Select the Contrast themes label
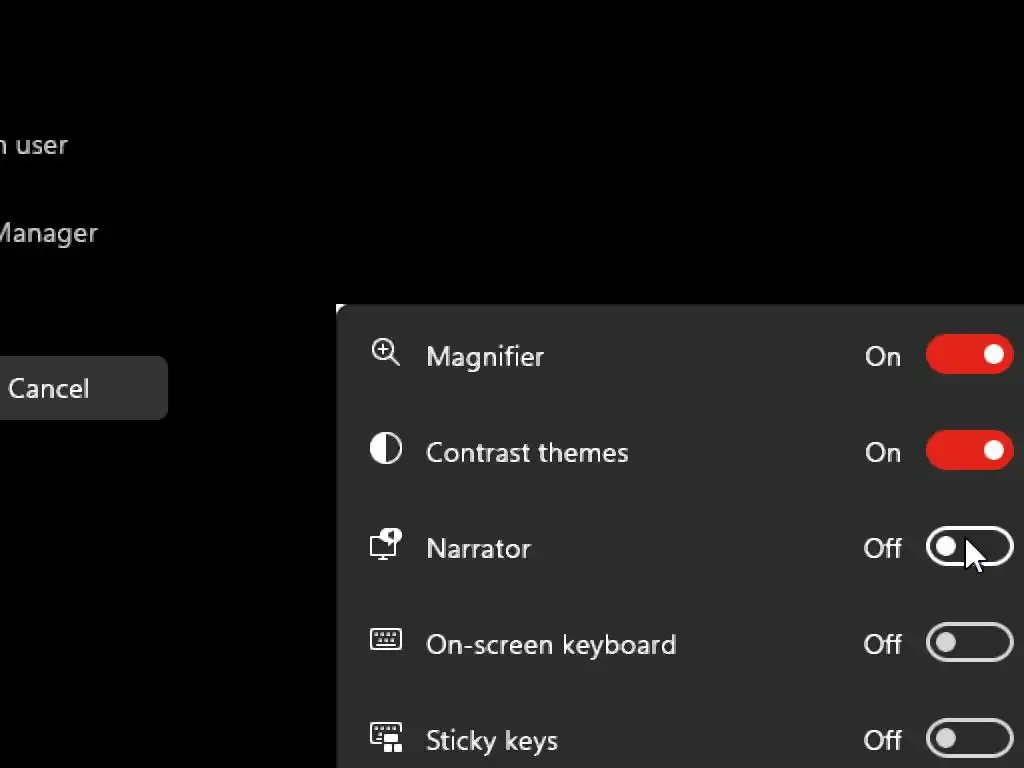Viewport: 1024px width, 768px height. click(527, 453)
